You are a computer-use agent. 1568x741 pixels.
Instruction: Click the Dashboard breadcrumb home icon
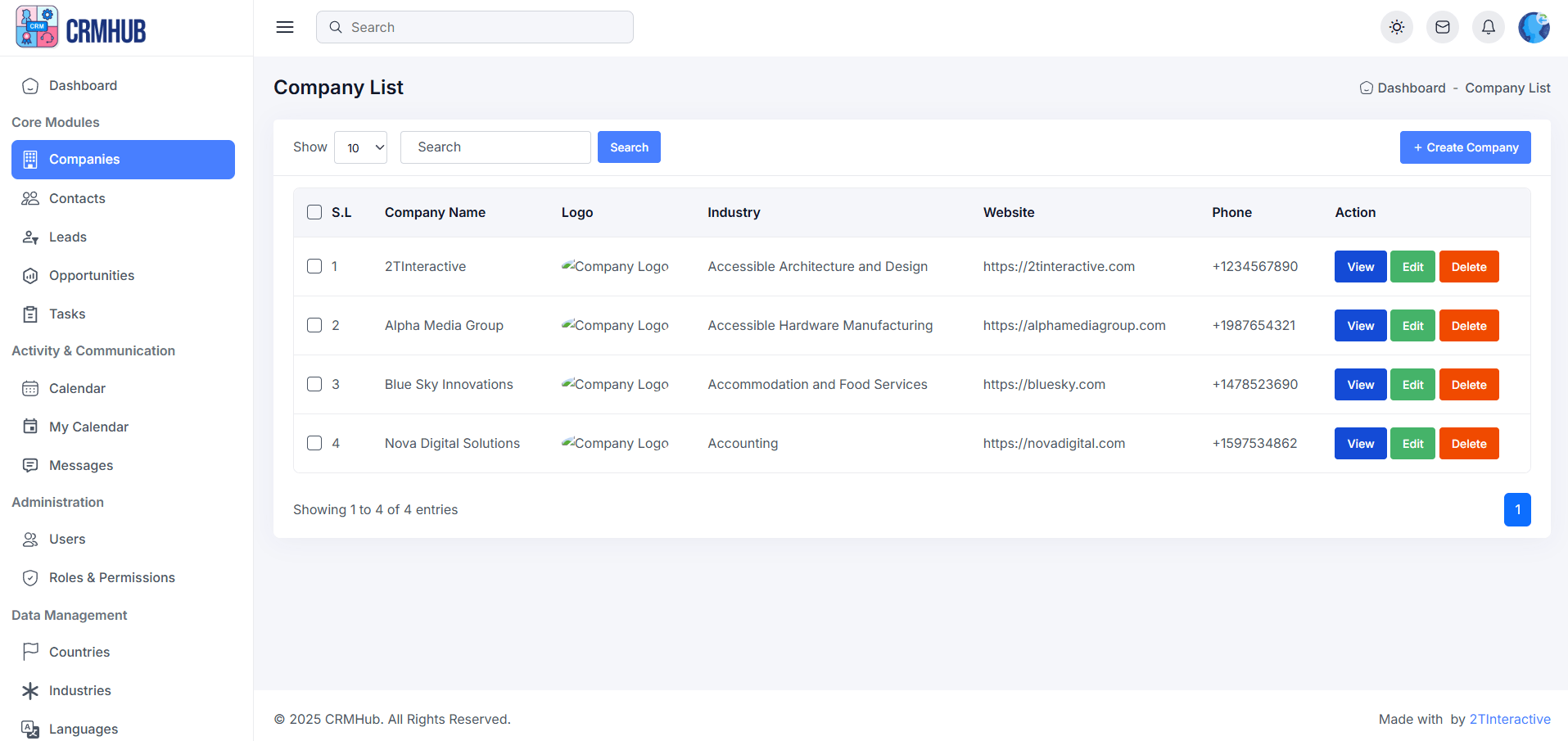(x=1366, y=88)
